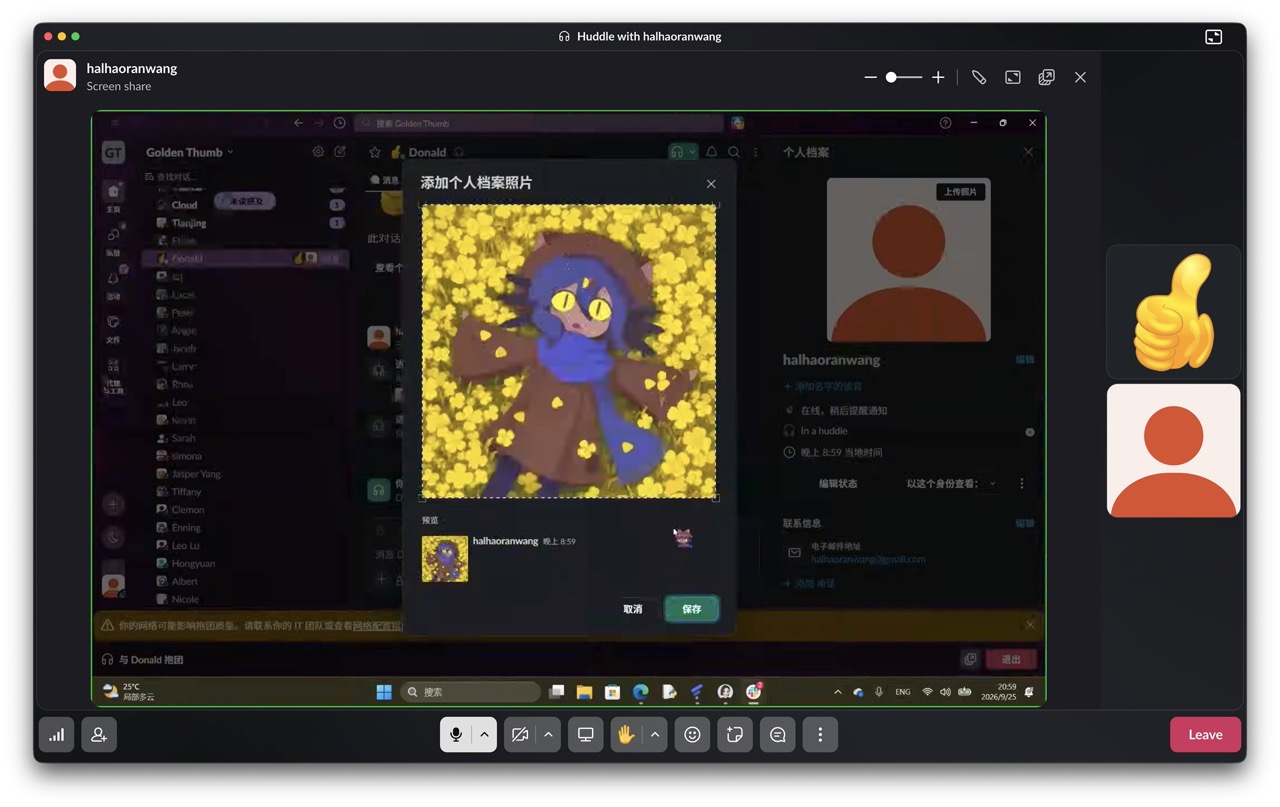Click Cancel button in profile photo dialog
1280x807 pixels.
[633, 609]
